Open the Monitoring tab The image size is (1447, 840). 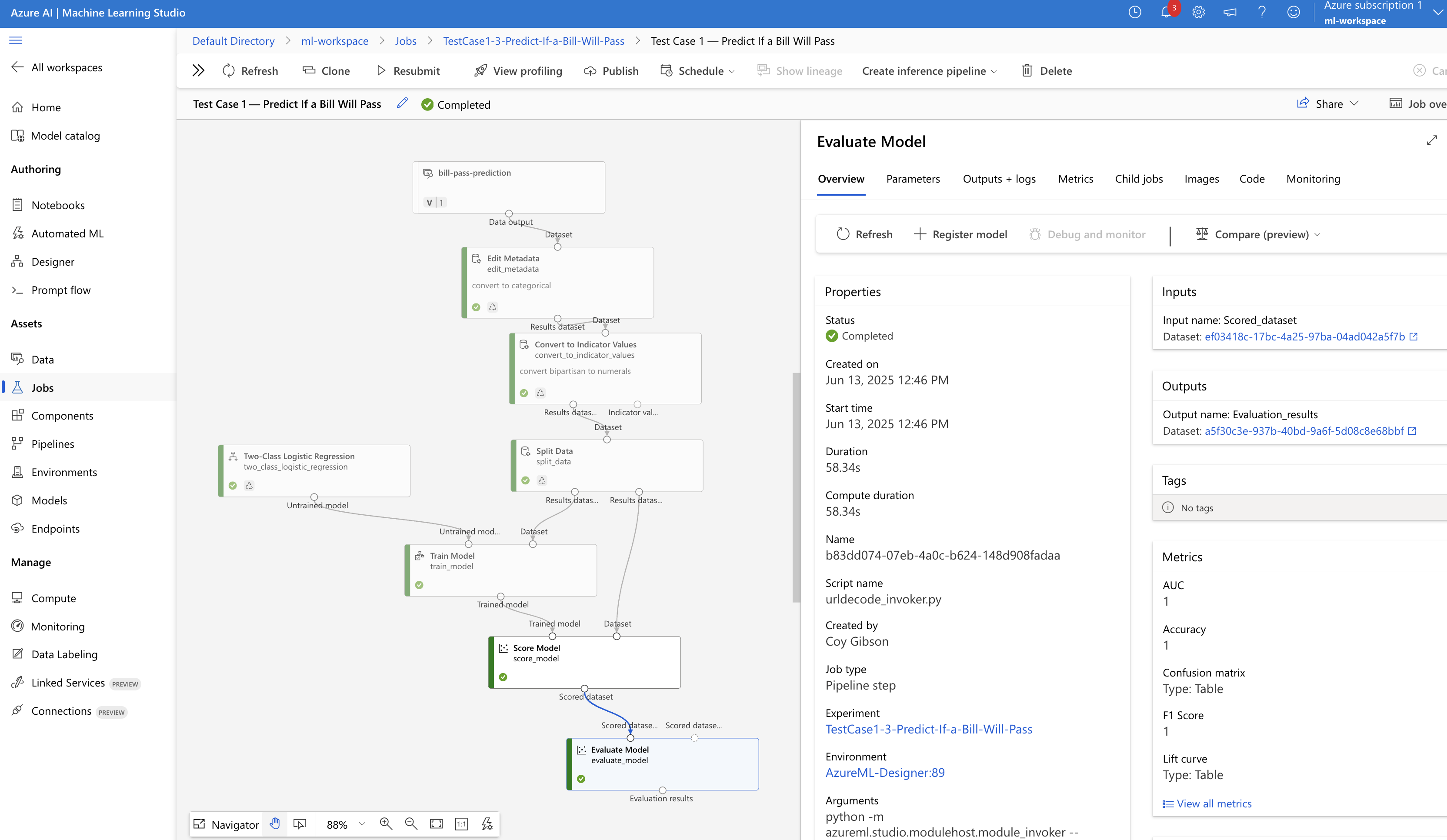(x=1313, y=179)
